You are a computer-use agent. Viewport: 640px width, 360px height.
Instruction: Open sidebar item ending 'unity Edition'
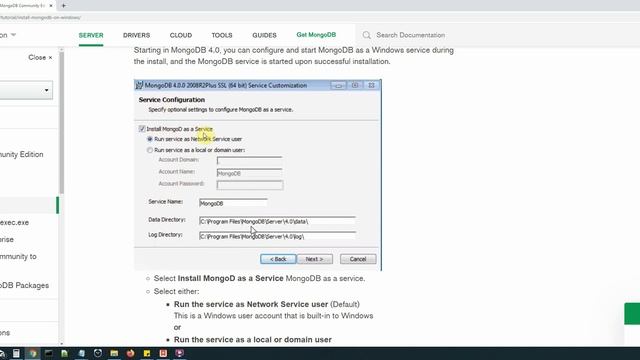(22, 154)
